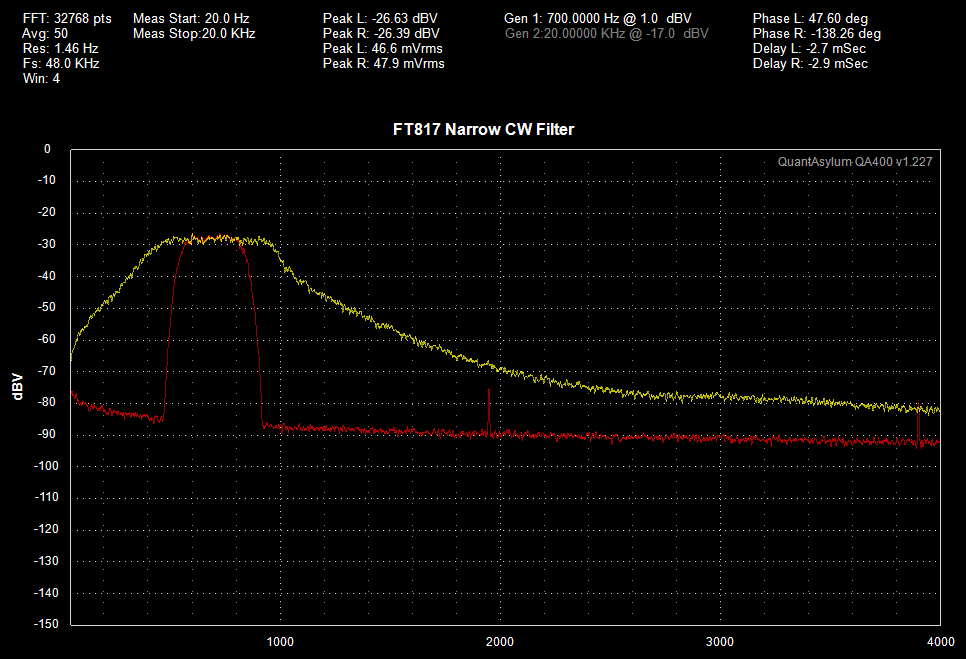Click the '-90' dBV axis label
The image size is (966, 659).
click(x=46, y=434)
